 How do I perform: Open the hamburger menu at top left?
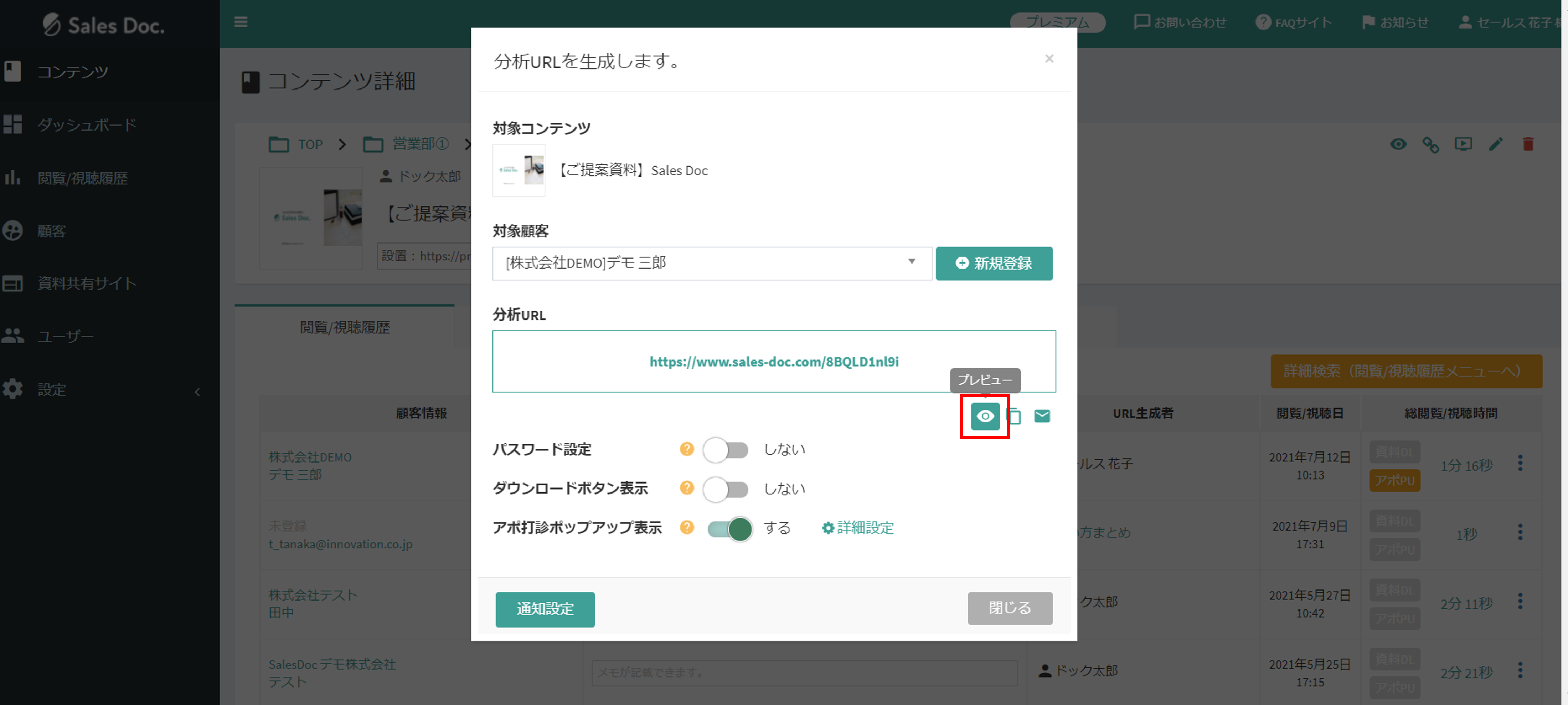click(x=241, y=22)
